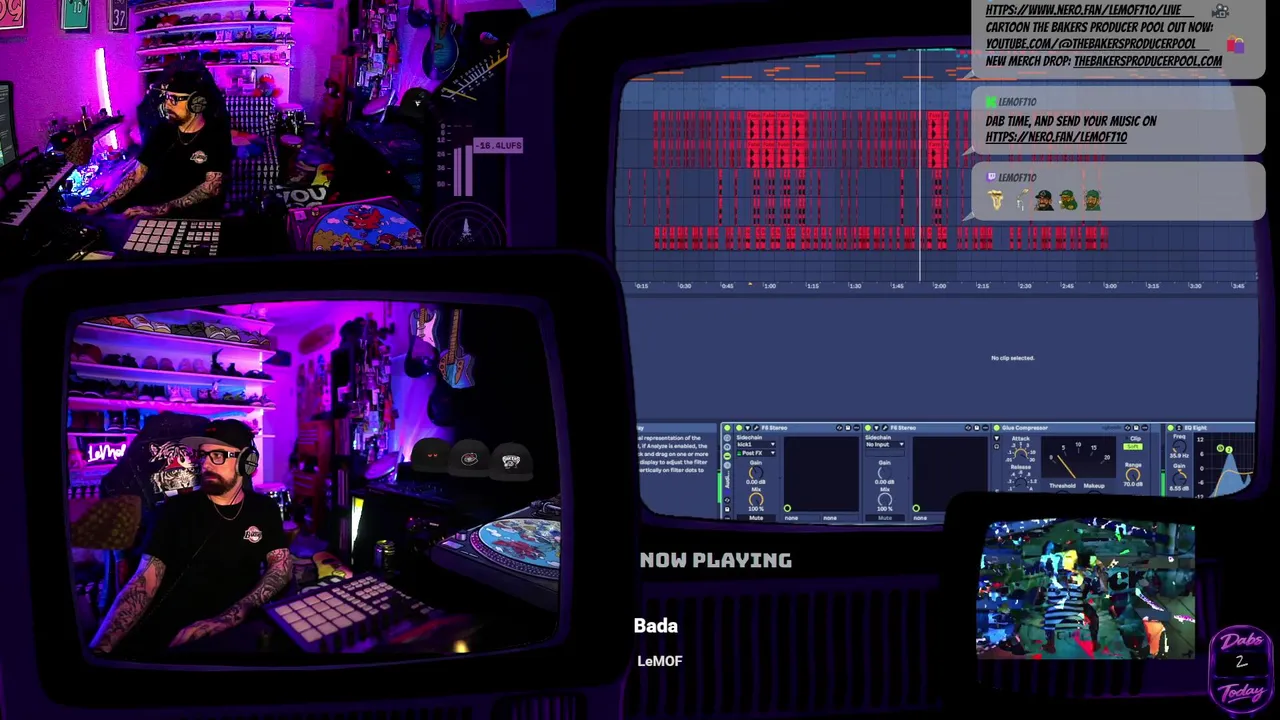Toggle the rack activator left of first F6 Stereo
The image size is (1280, 720).
(727, 428)
